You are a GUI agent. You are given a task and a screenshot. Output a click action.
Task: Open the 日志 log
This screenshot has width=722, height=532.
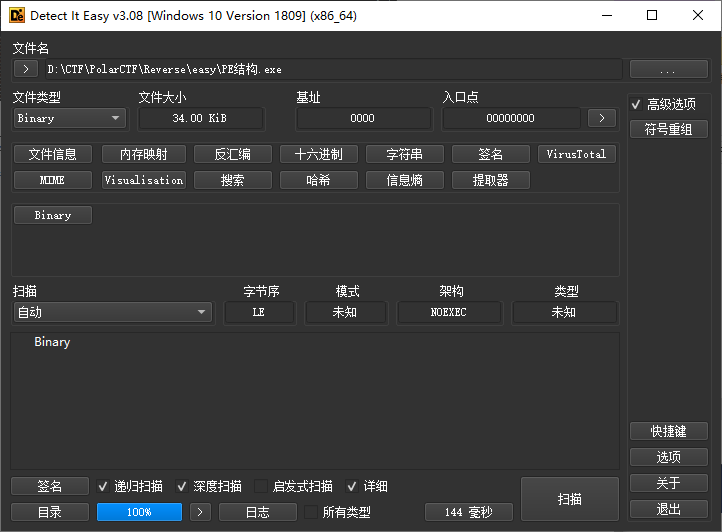[258, 512]
